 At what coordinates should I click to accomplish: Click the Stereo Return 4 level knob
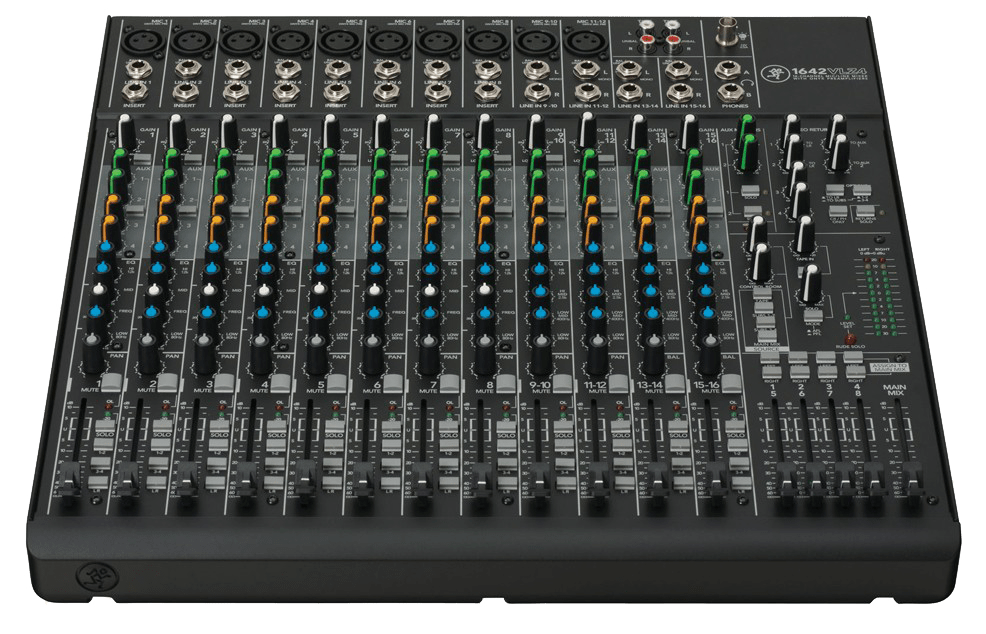click(801, 200)
